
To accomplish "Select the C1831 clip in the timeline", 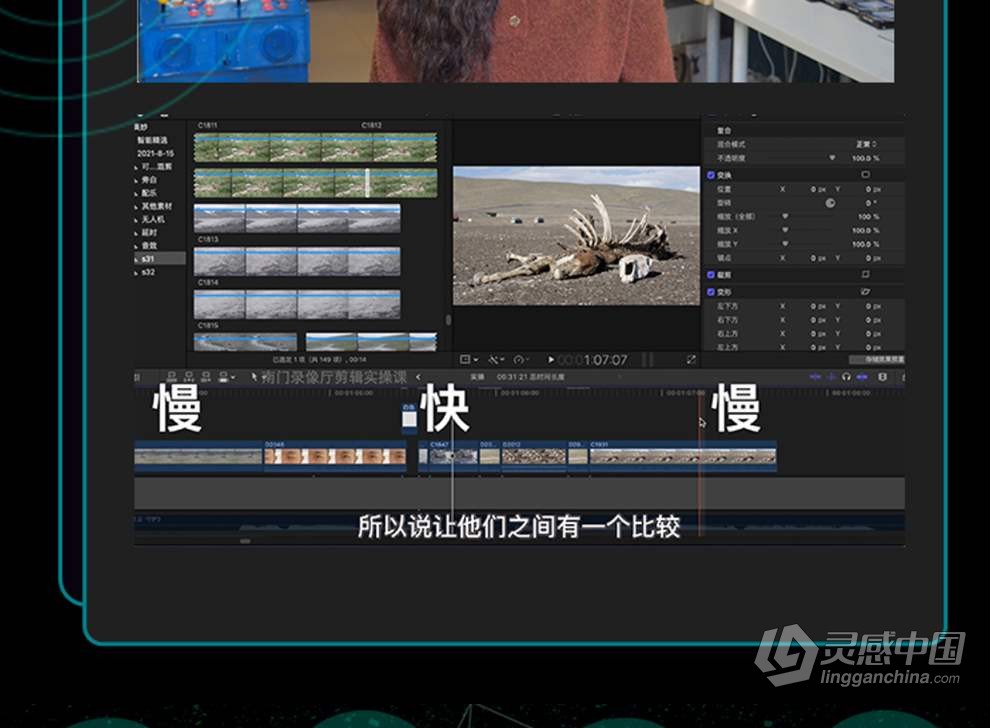I will [683, 456].
